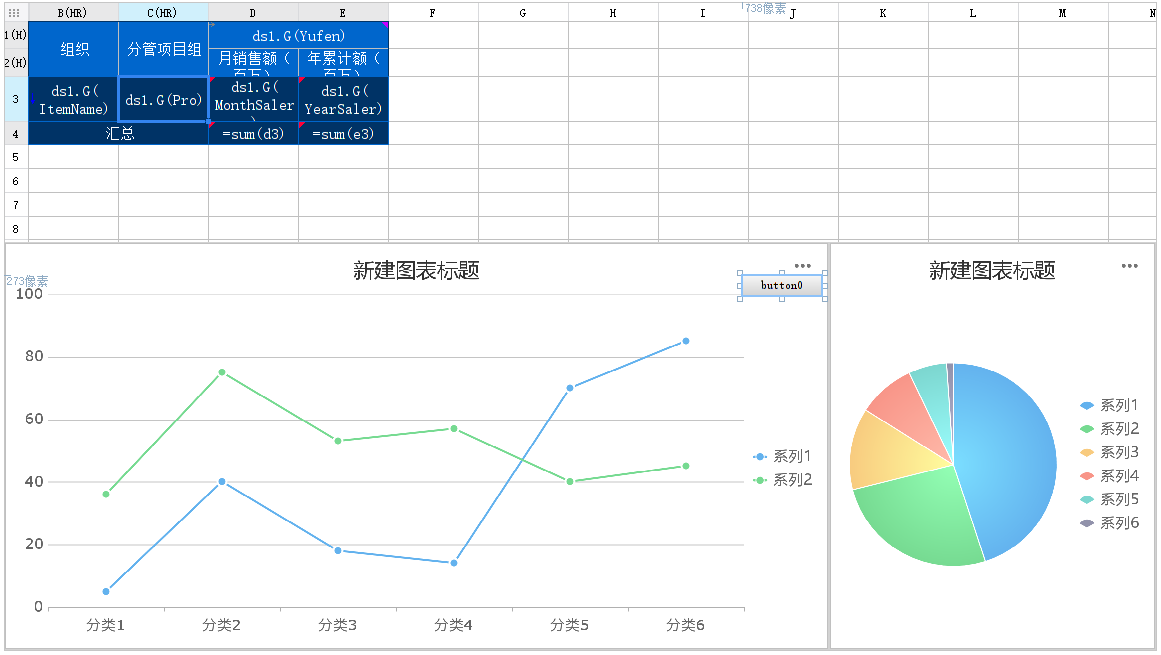Toggle 系列2 in pie chart legend
Image resolution: width=1161 pixels, height=655 pixels.
pos(1109,429)
